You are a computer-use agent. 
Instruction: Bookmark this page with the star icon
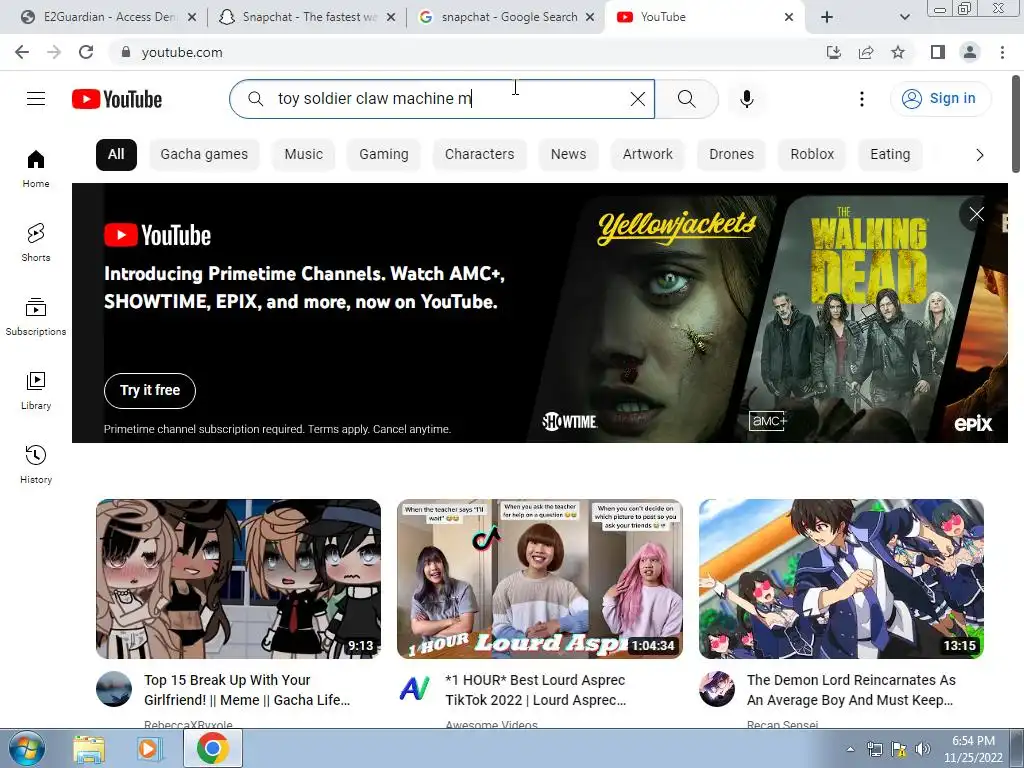pos(898,52)
